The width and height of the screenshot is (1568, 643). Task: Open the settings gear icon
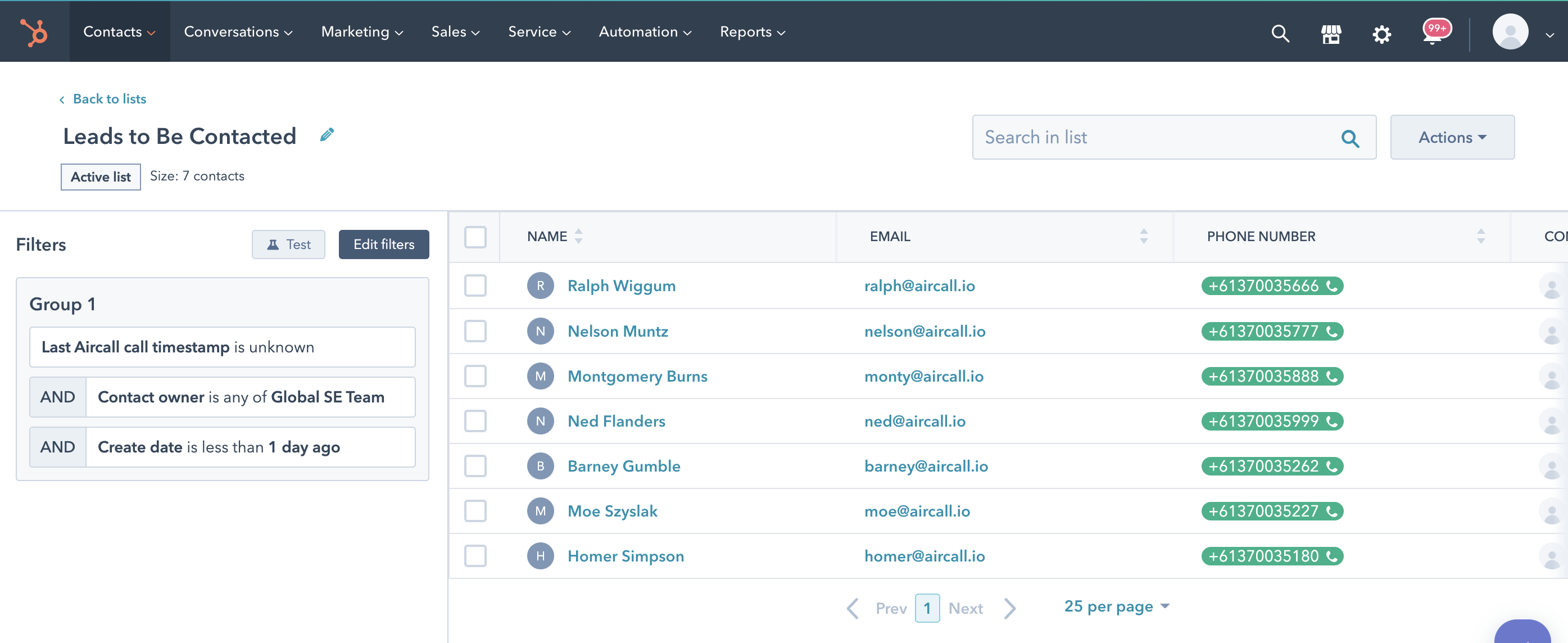tap(1381, 34)
